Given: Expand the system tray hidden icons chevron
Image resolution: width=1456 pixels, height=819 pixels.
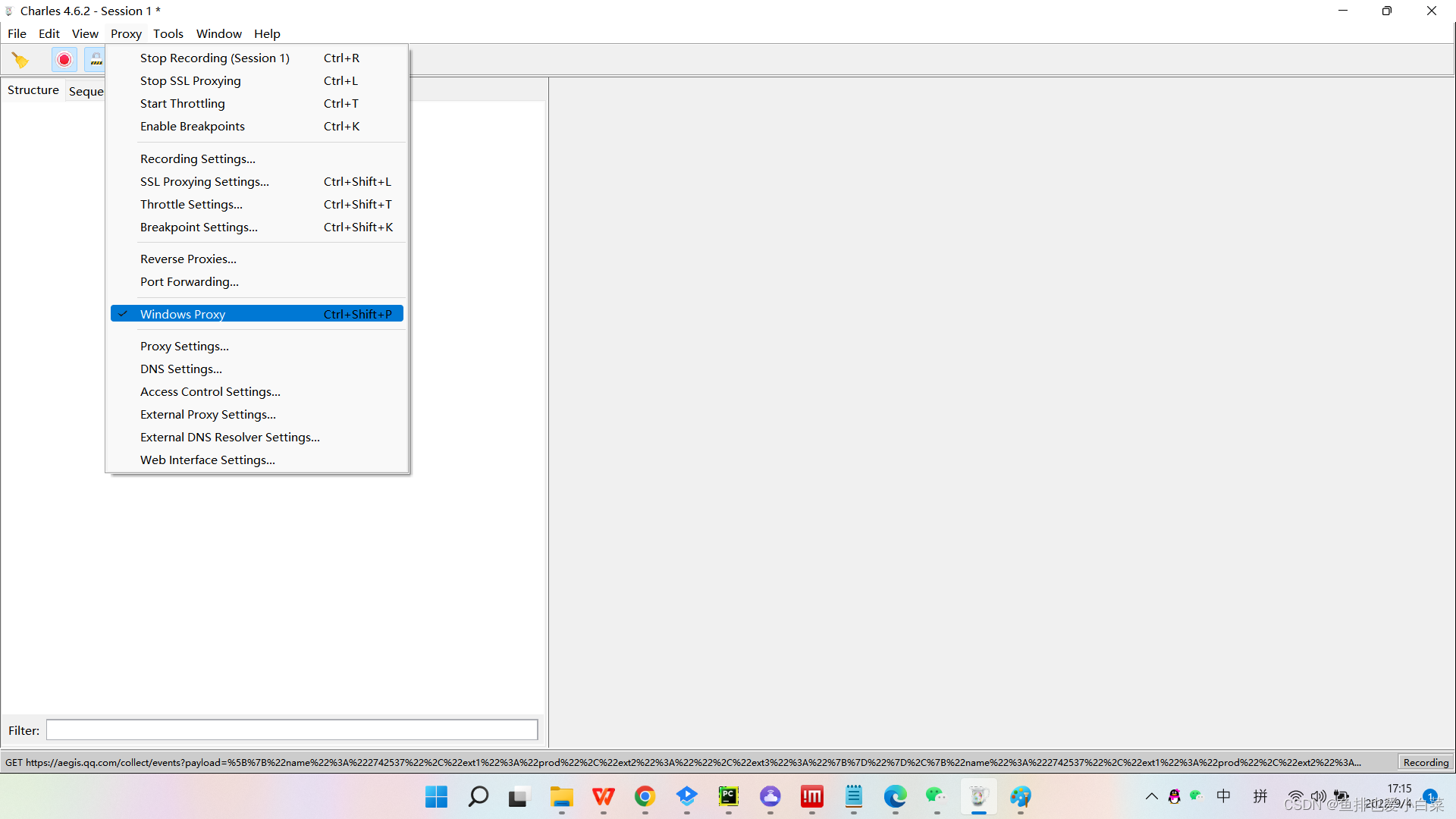Looking at the screenshot, I should click(x=1151, y=796).
